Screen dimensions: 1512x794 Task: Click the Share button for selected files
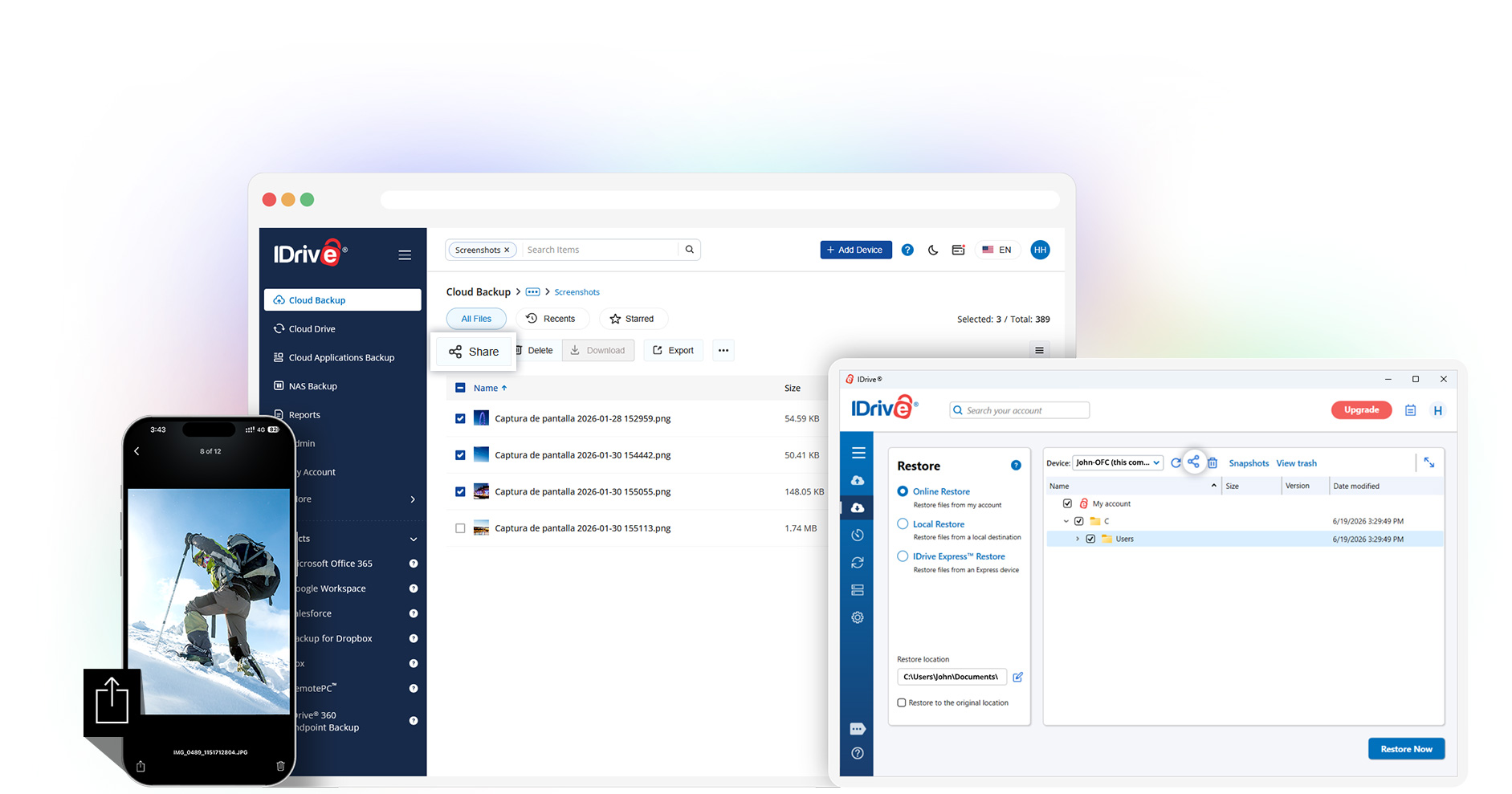coord(474,352)
